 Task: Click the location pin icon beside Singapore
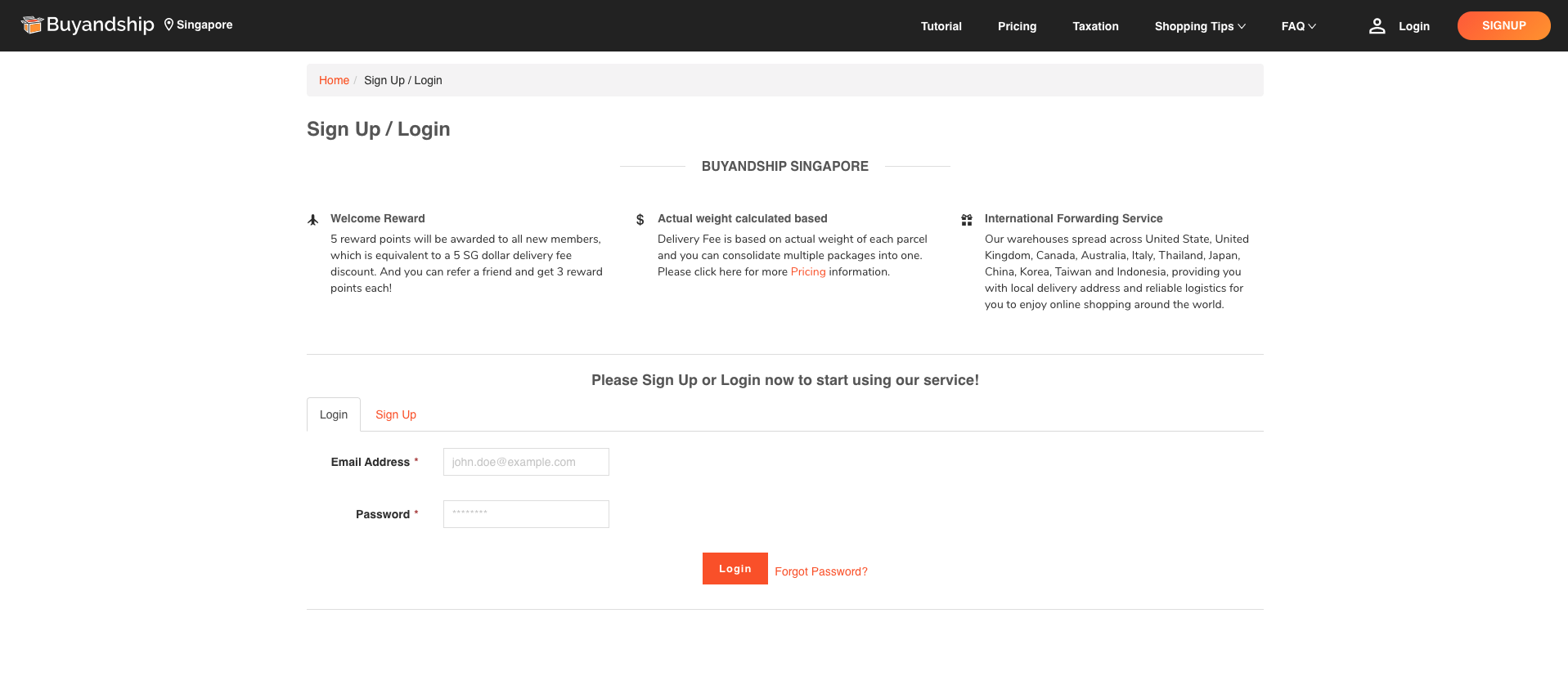point(168,25)
